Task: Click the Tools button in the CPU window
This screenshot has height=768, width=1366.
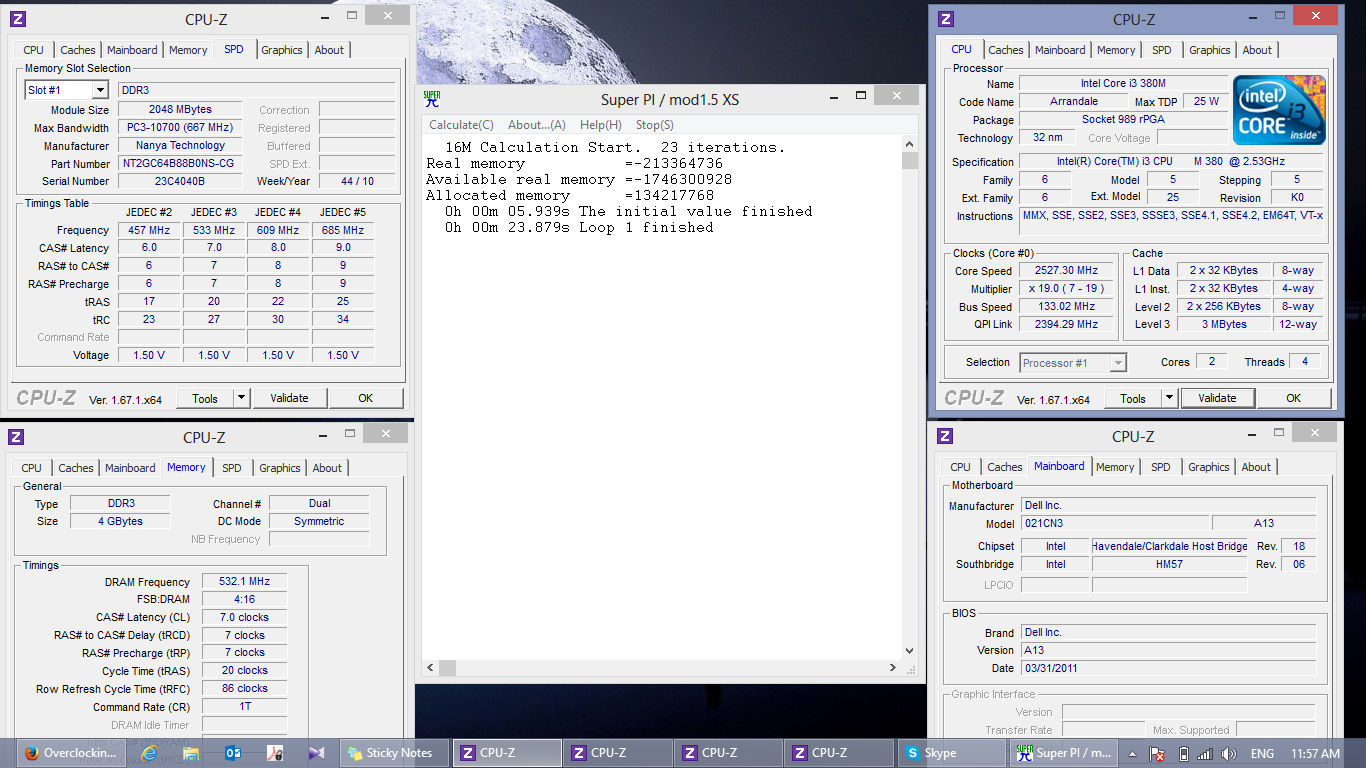Action: tap(1133, 398)
